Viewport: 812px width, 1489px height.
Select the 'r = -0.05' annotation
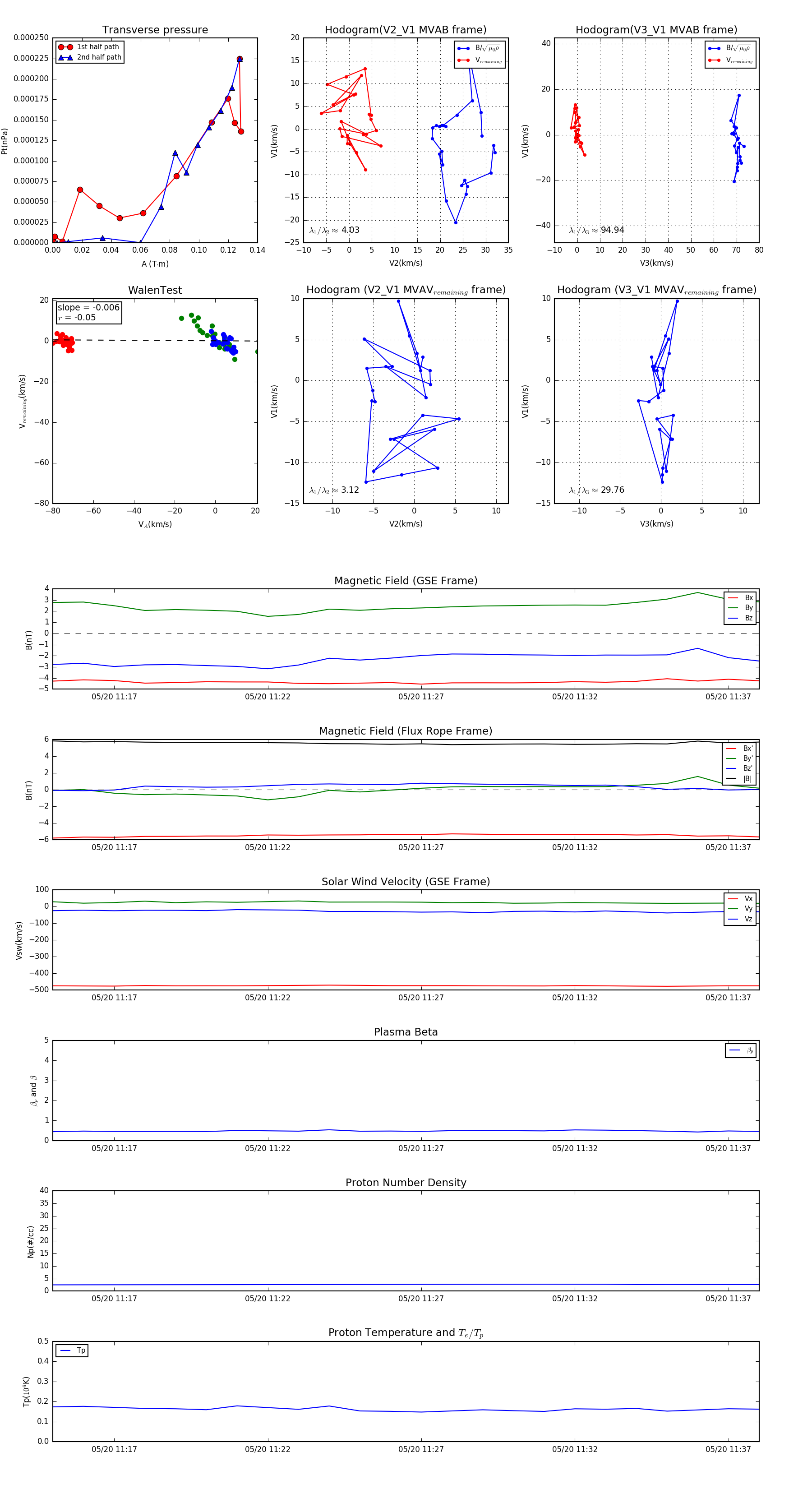pos(77,317)
